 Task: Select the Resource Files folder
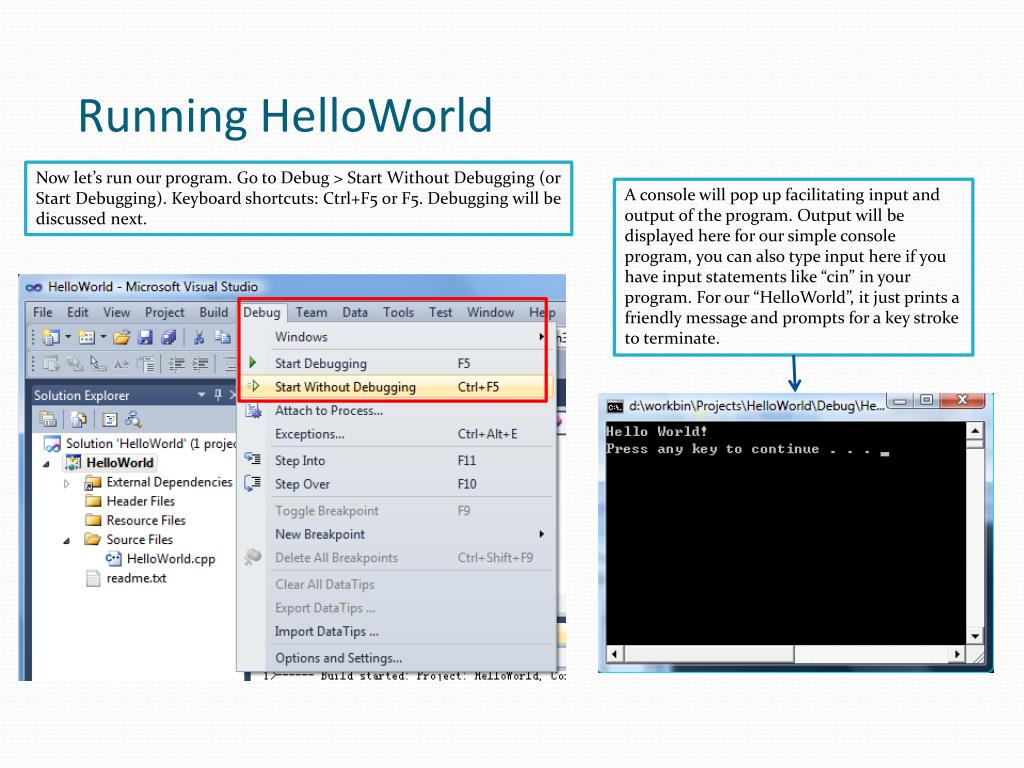coord(136,520)
